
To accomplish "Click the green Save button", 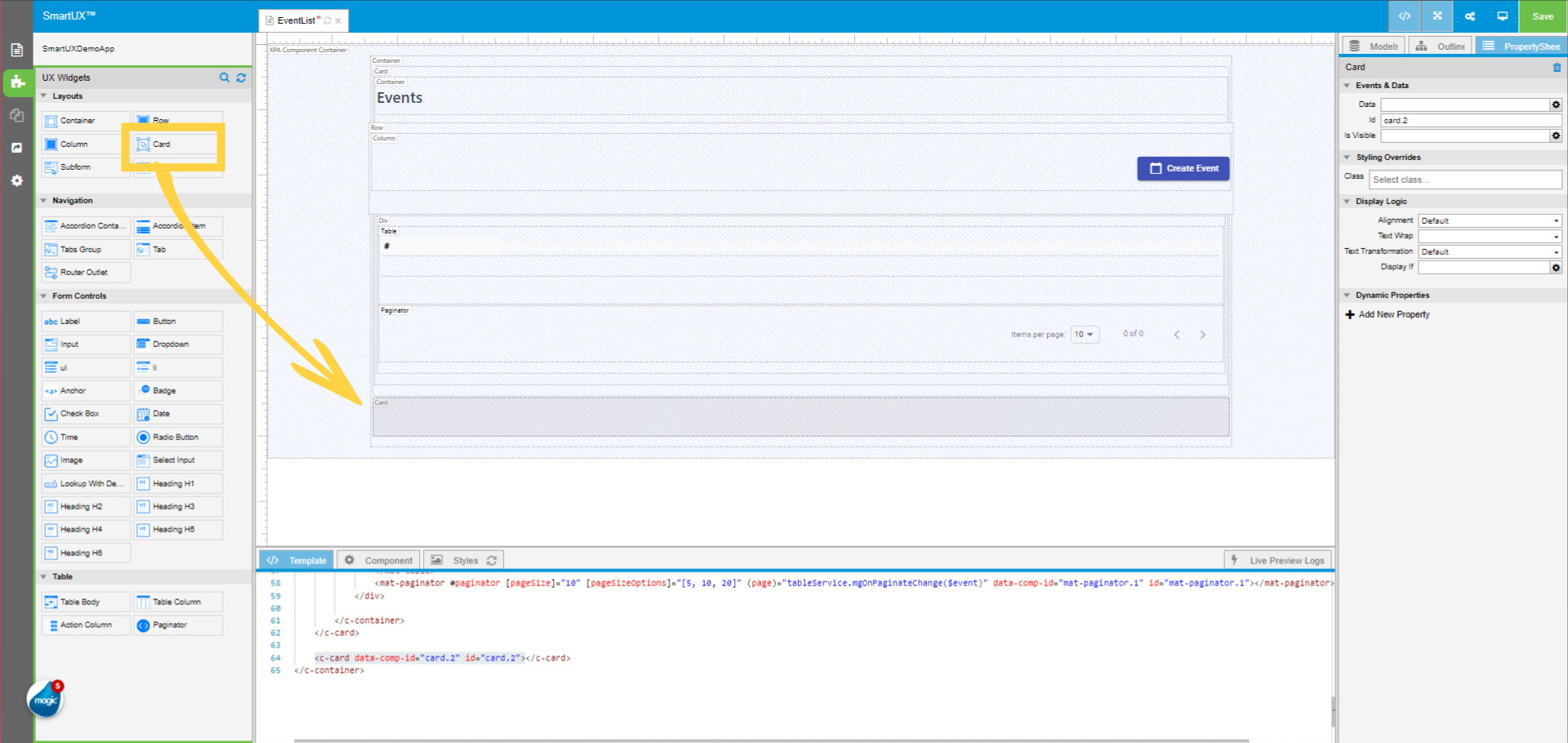I will 1542,16.
